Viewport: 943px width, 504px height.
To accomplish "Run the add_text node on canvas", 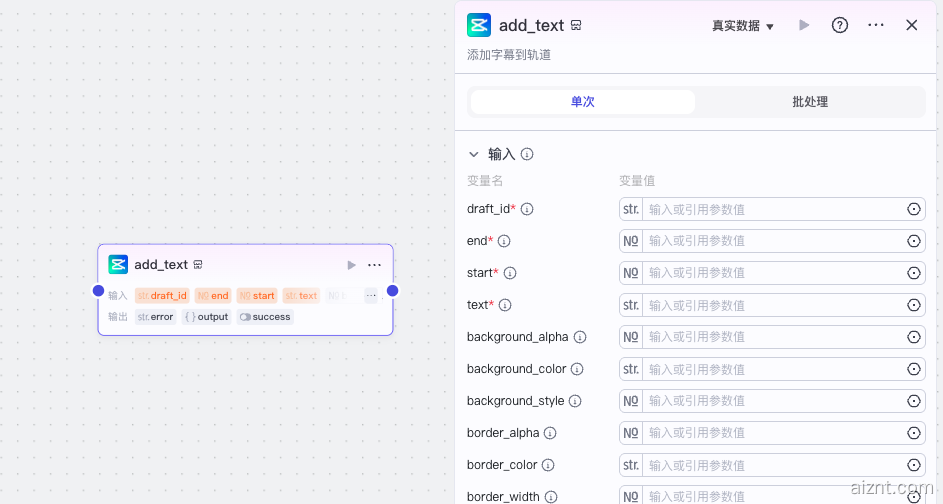I will click(352, 265).
